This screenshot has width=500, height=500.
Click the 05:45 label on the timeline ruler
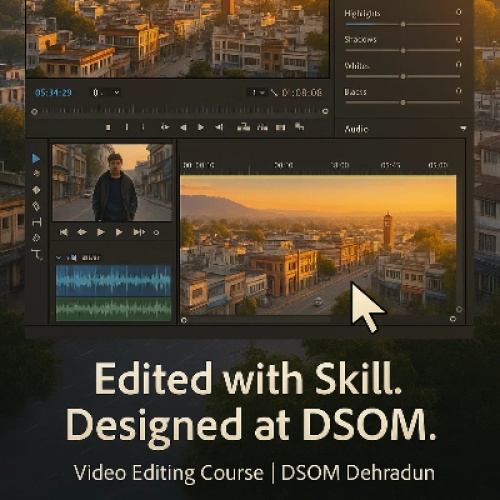(390, 165)
